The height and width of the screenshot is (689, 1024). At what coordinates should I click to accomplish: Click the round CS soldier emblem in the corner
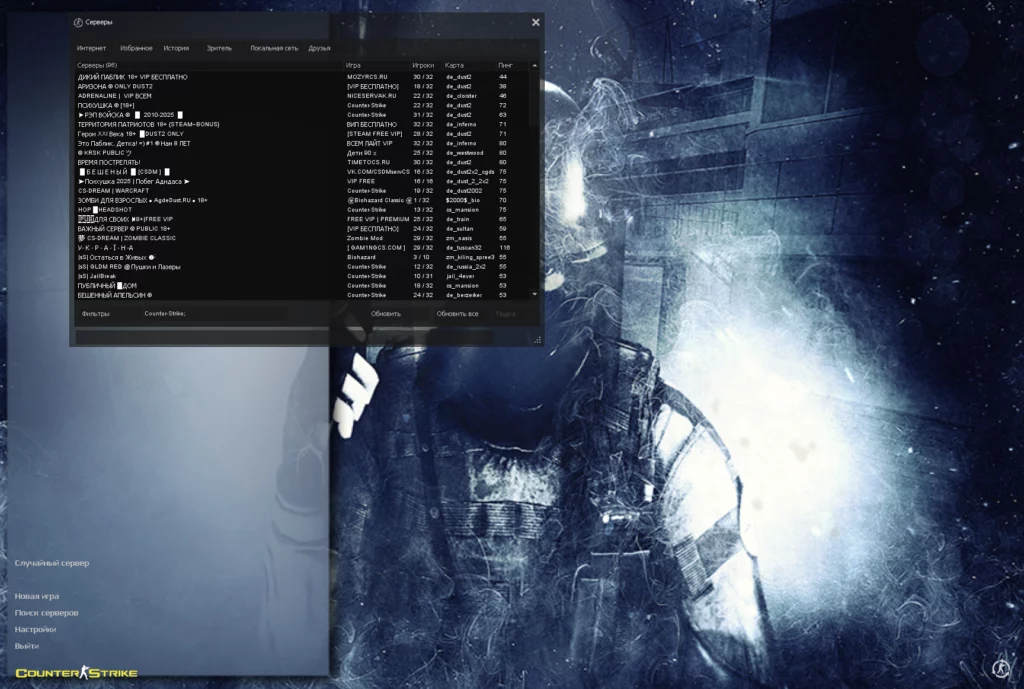click(999, 668)
